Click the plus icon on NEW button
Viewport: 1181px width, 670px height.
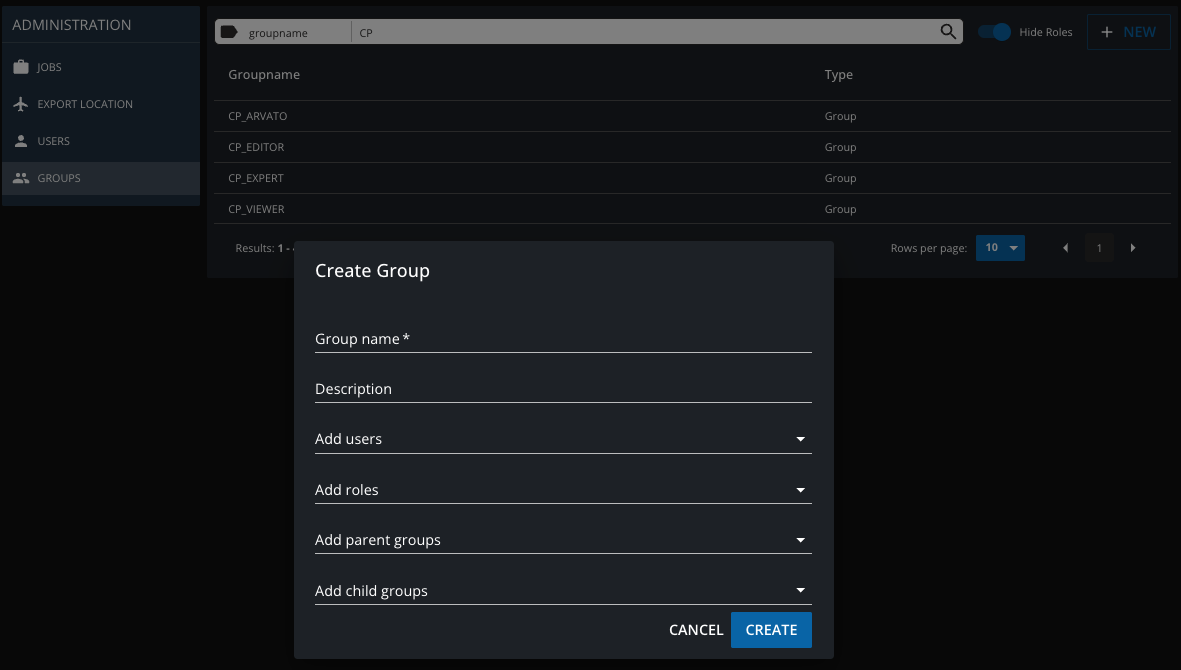[1107, 31]
